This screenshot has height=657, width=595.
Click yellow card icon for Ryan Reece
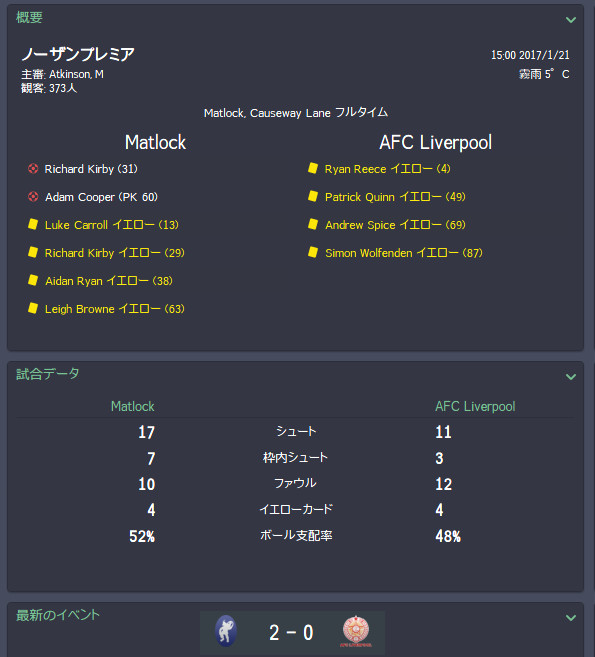click(x=313, y=168)
